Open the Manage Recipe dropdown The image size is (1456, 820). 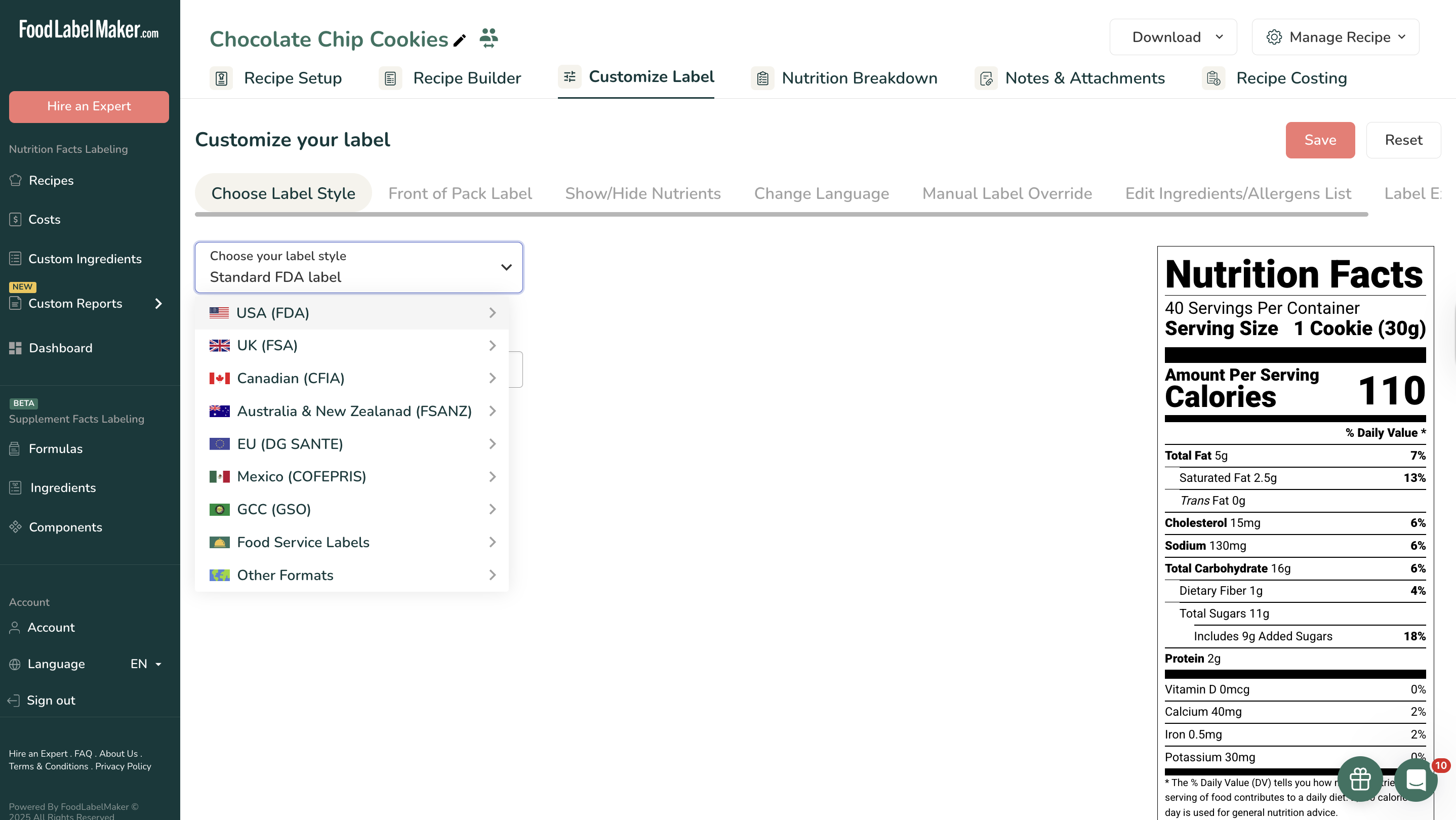coord(1334,37)
